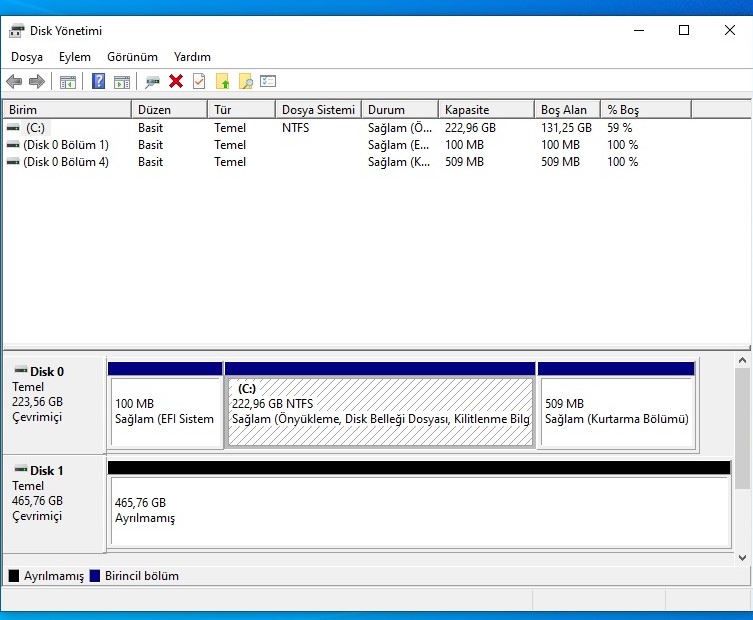Viewport: 753px width, 620px height.
Task: Open the Eylem menu
Action: click(x=75, y=57)
